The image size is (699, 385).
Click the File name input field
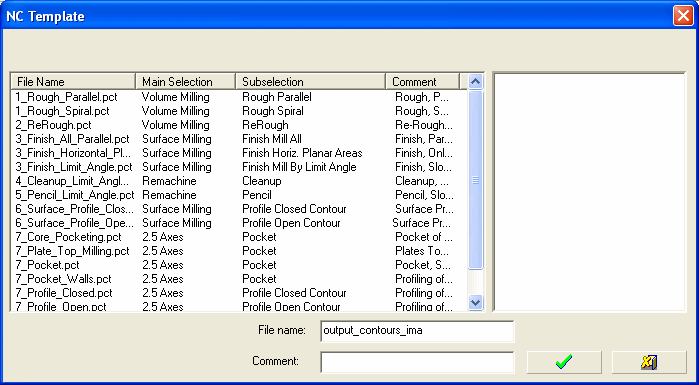coord(417,331)
